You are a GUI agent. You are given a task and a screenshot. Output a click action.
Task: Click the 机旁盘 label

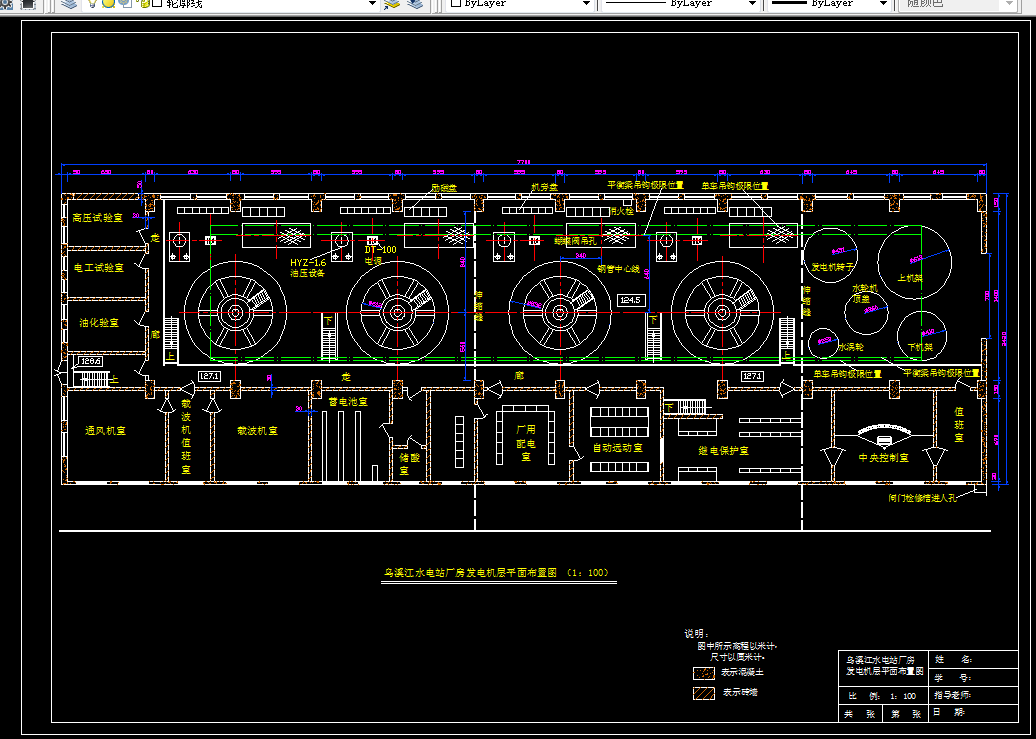click(544, 187)
